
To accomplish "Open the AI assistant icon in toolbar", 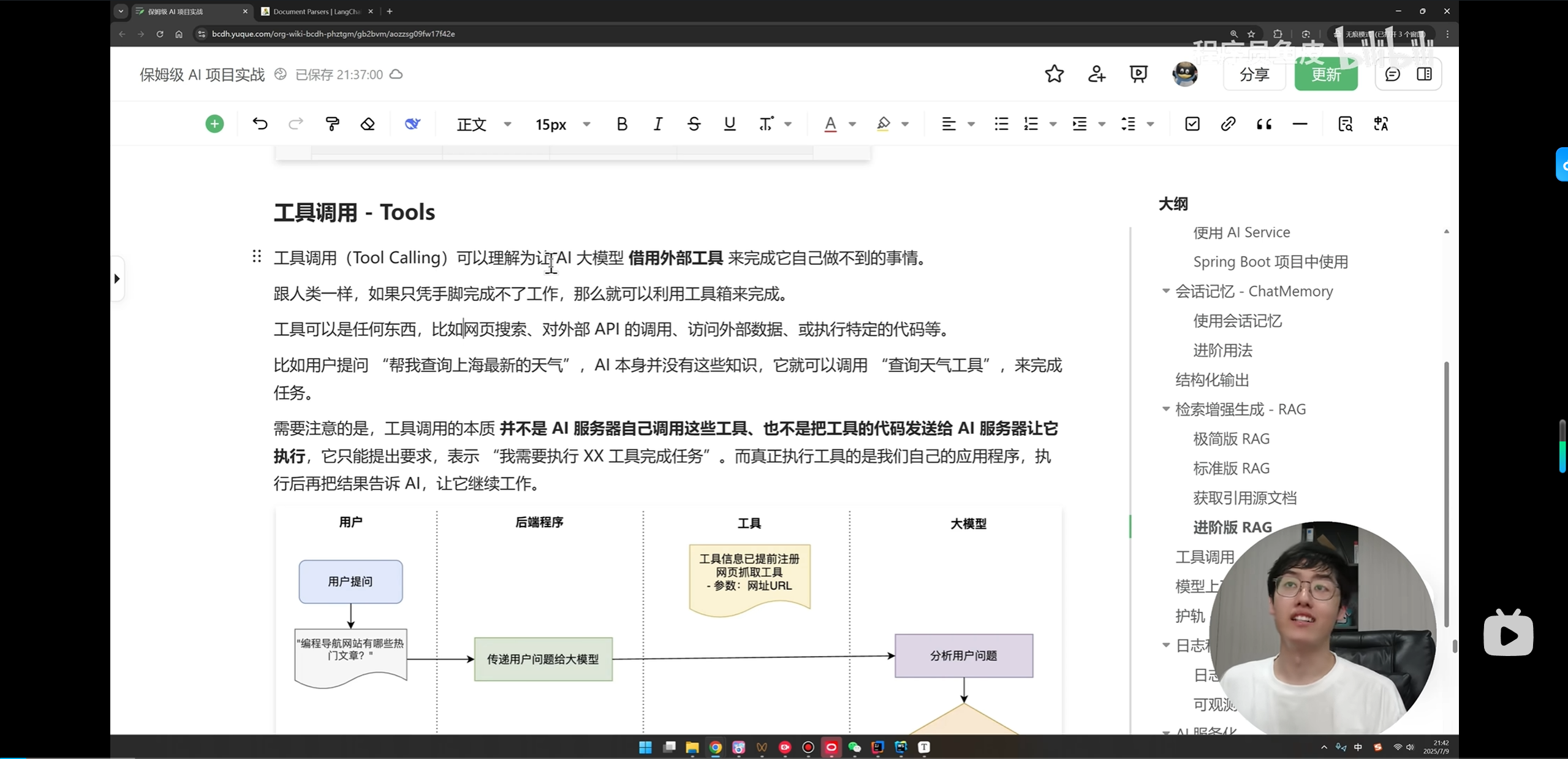I will tap(412, 124).
